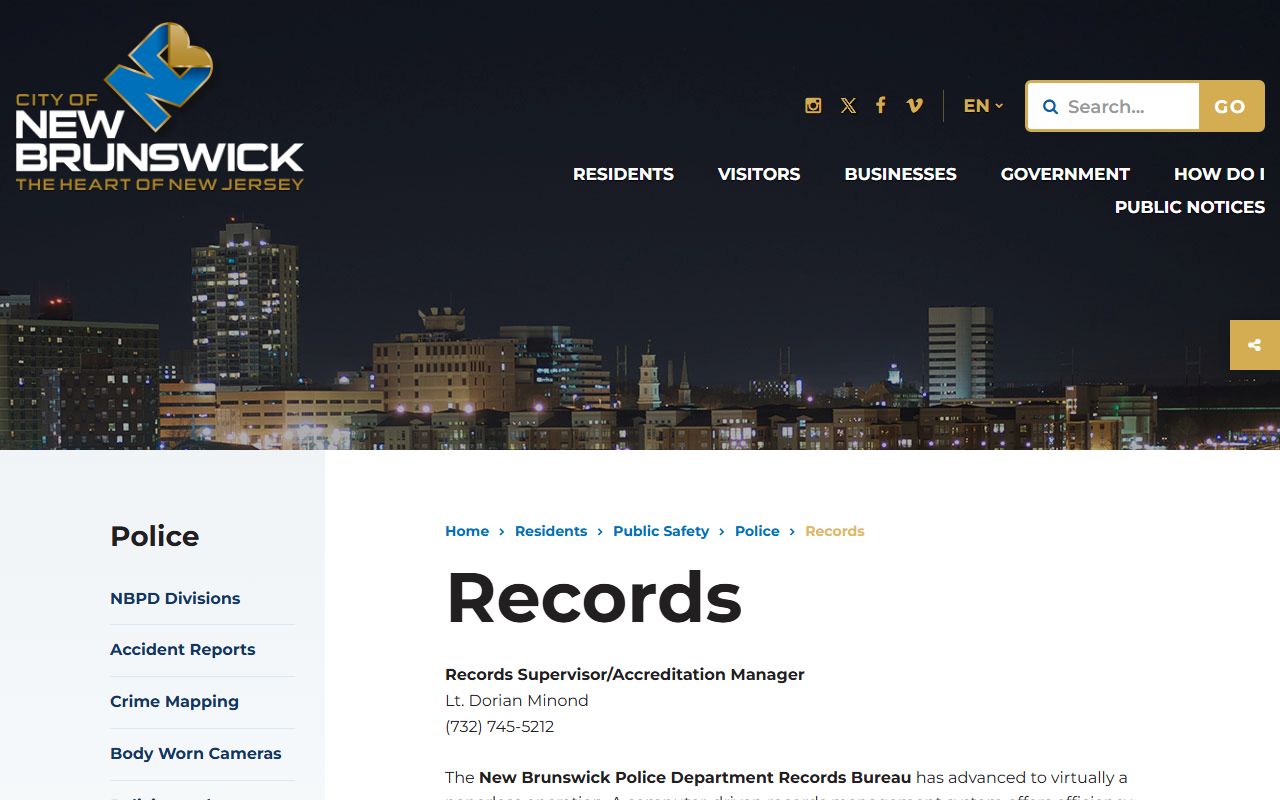The width and height of the screenshot is (1280, 800).
Task: Go to Residents breadcrumb link
Action: coord(551,531)
